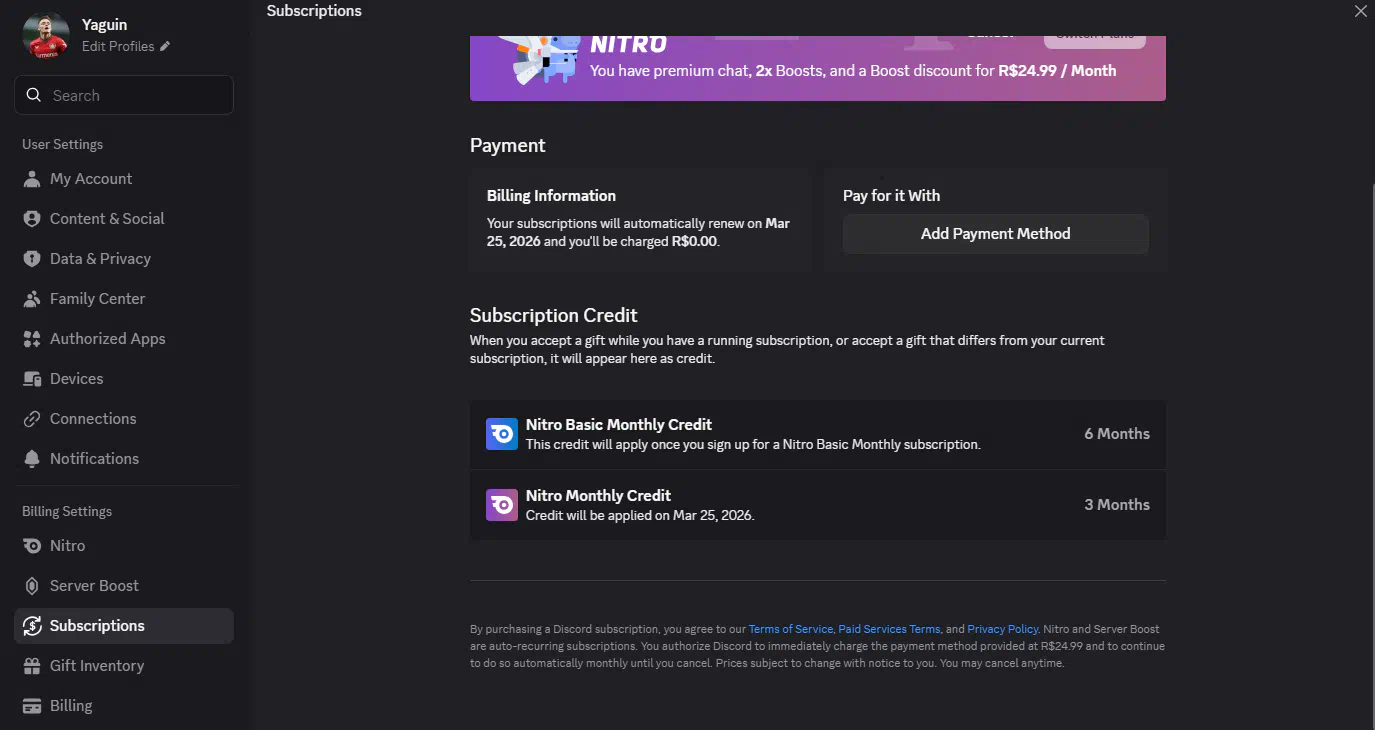Follow the Privacy Policy link

click(x=1002, y=629)
